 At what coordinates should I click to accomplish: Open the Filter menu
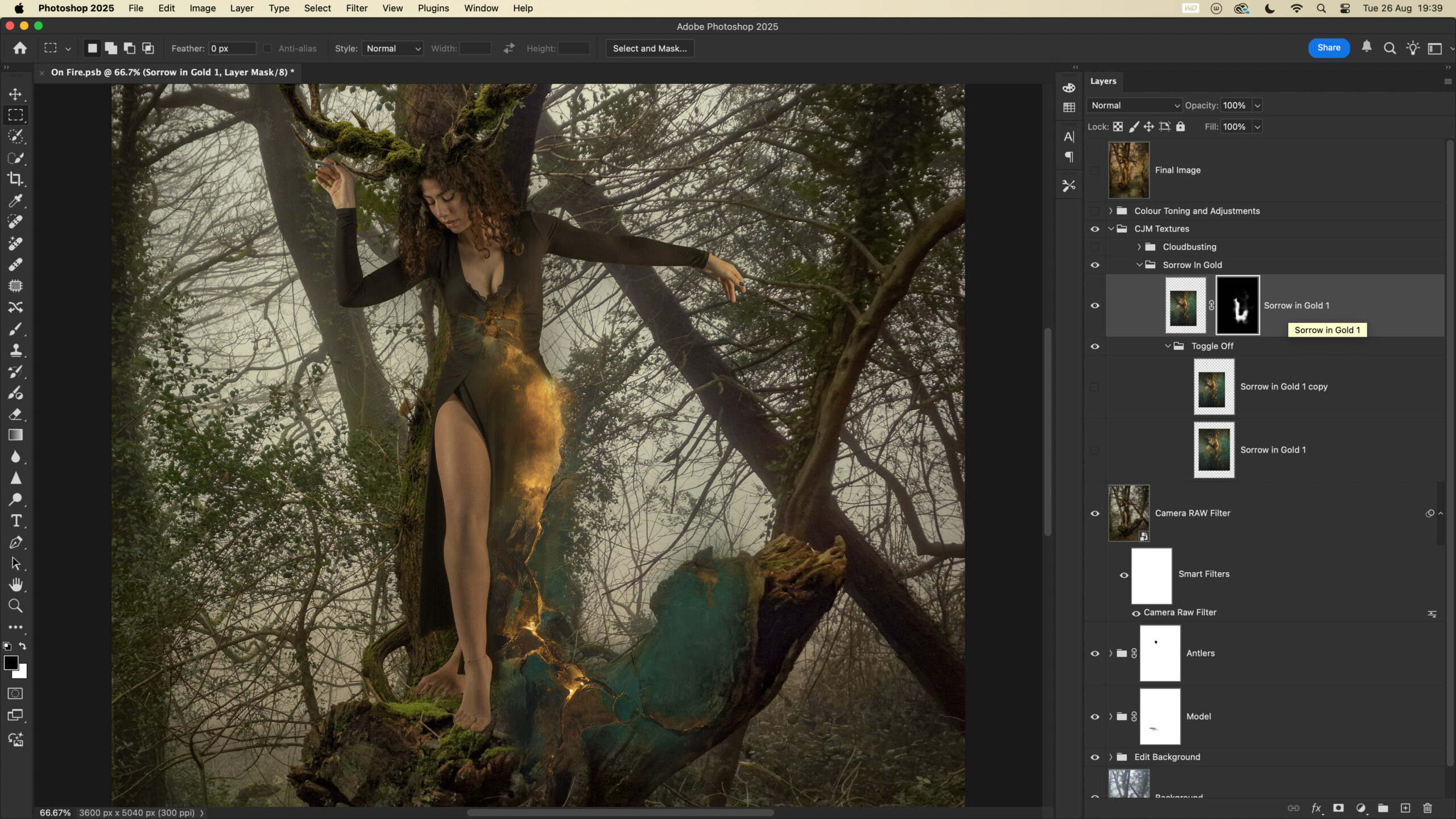coord(357,9)
